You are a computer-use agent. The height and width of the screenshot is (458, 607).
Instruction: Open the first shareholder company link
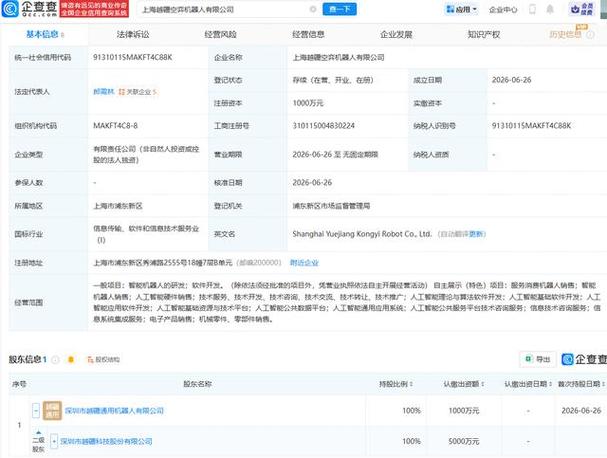point(114,411)
